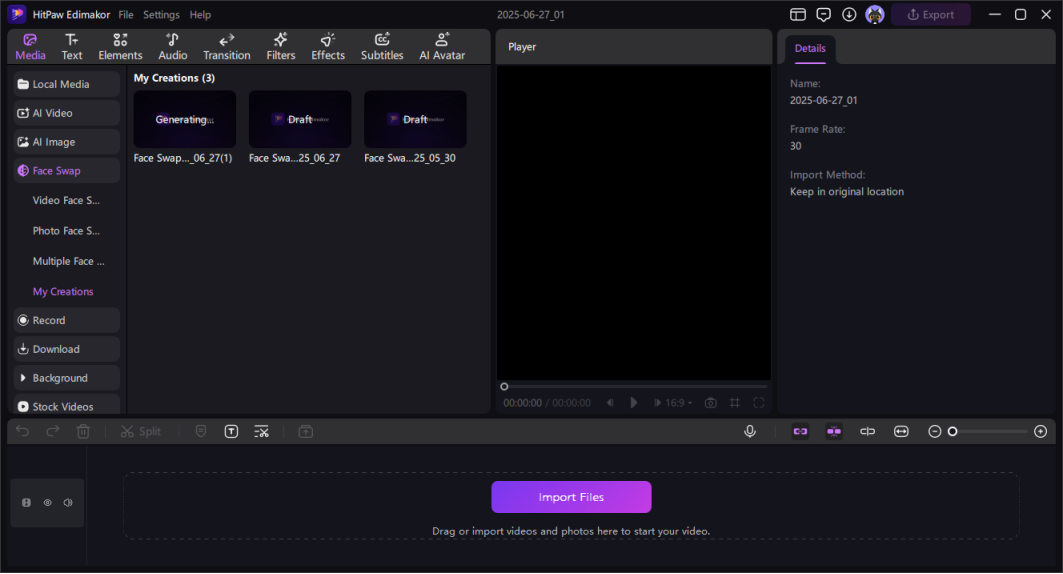This screenshot has width=1063, height=574.
Task: Click the Delete trash icon
Action: [x=83, y=432]
